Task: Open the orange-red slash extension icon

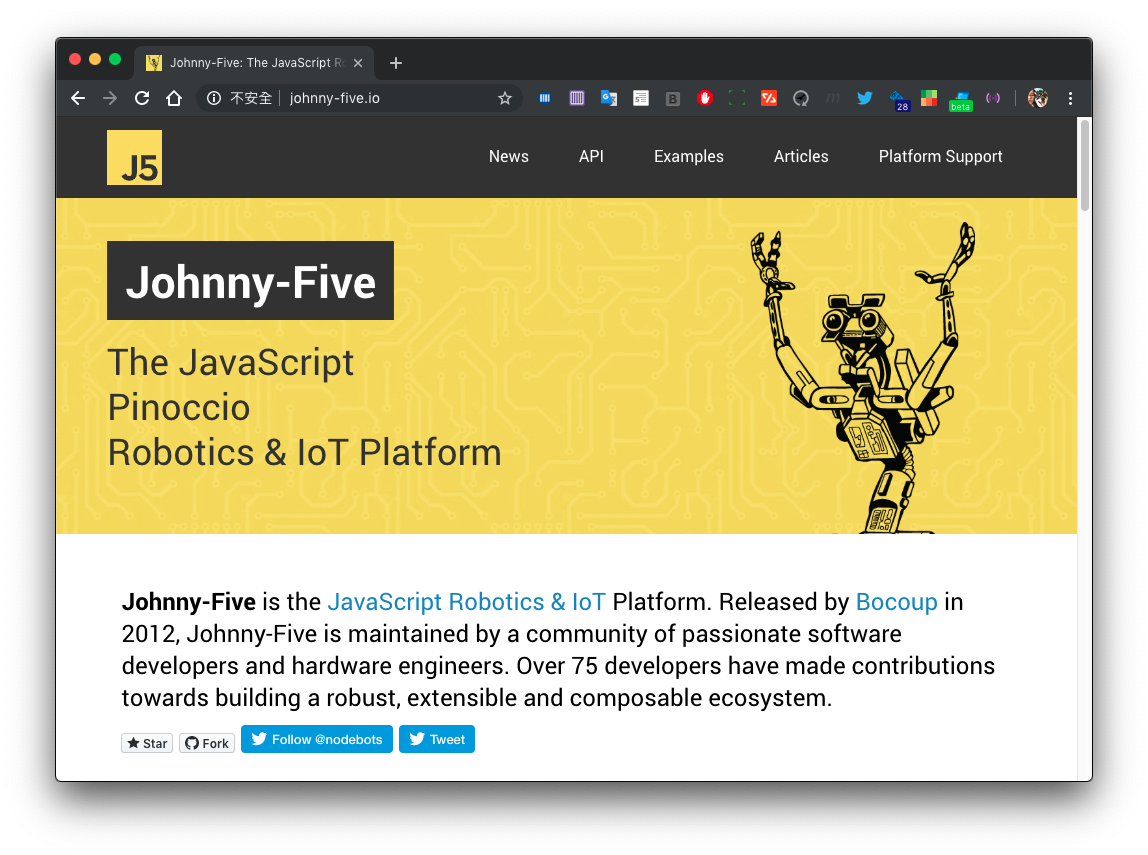Action: (x=769, y=98)
